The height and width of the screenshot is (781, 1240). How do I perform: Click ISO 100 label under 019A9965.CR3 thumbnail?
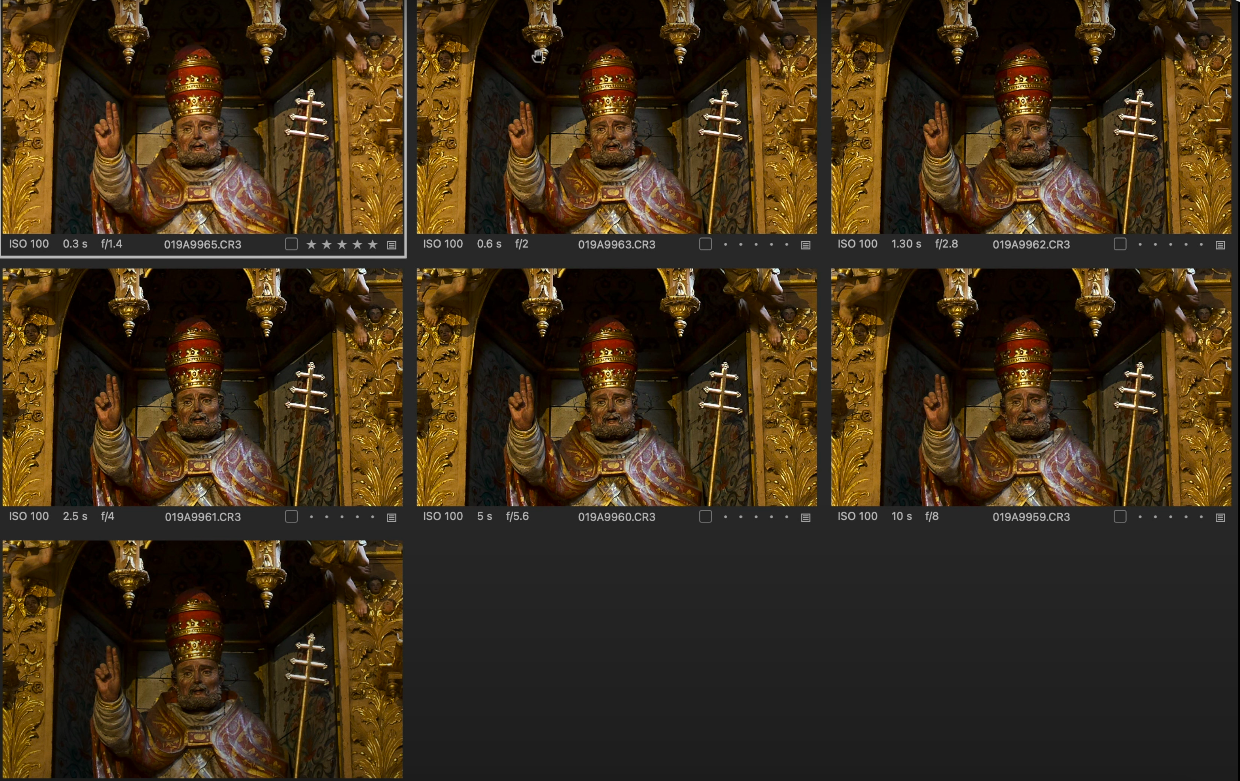tap(29, 244)
